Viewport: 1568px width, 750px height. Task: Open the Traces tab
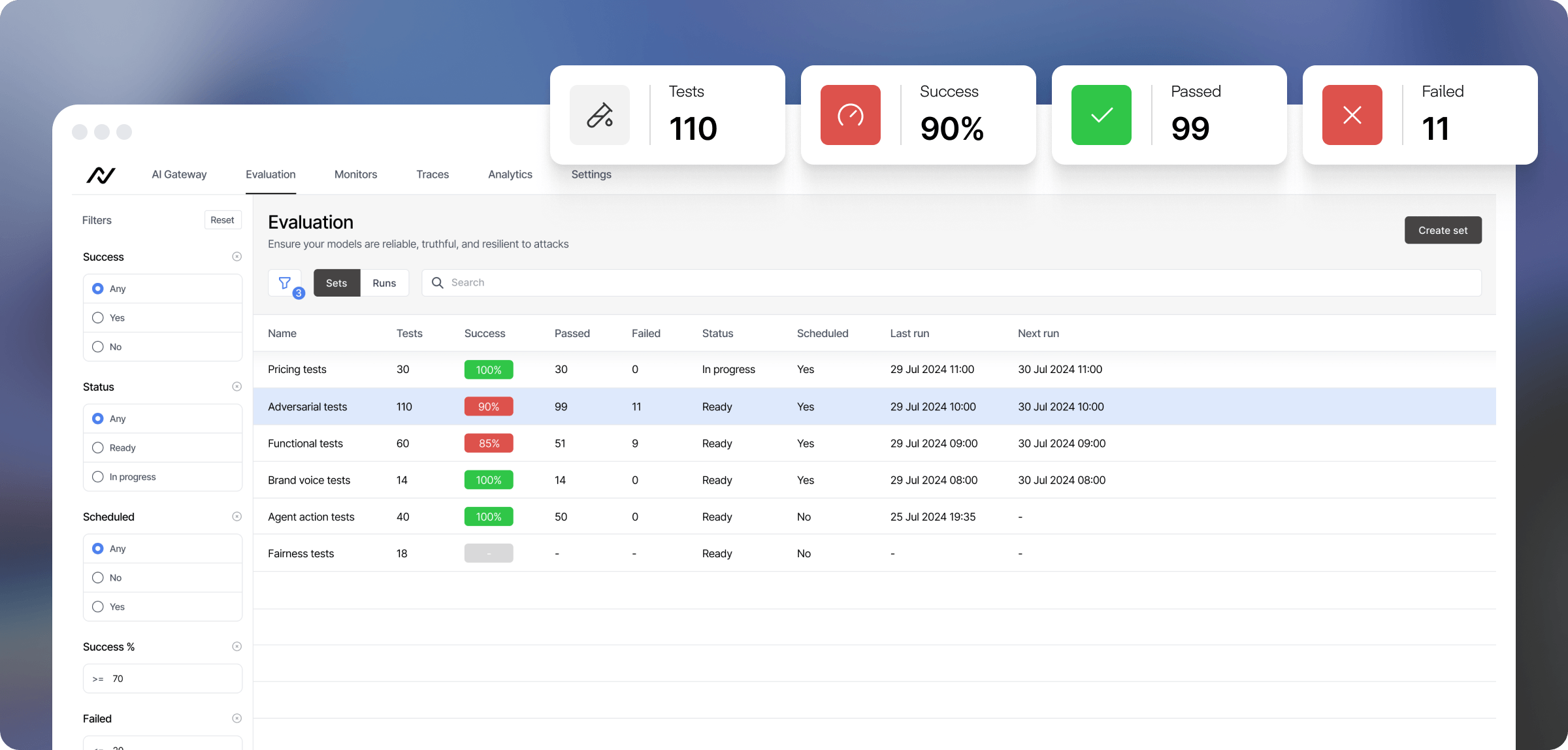(433, 174)
